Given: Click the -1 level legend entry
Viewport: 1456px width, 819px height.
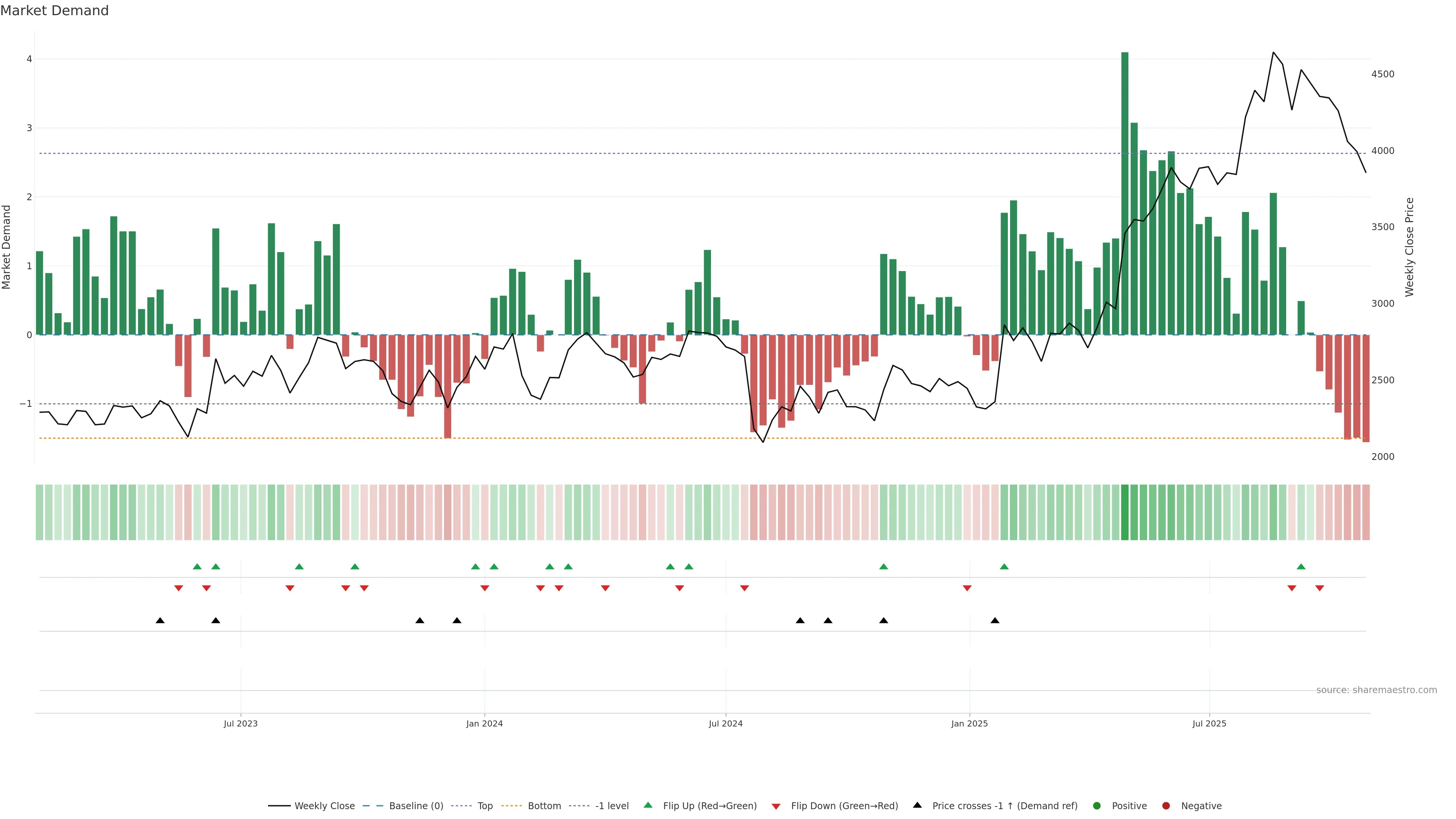Looking at the screenshot, I should click(612, 806).
